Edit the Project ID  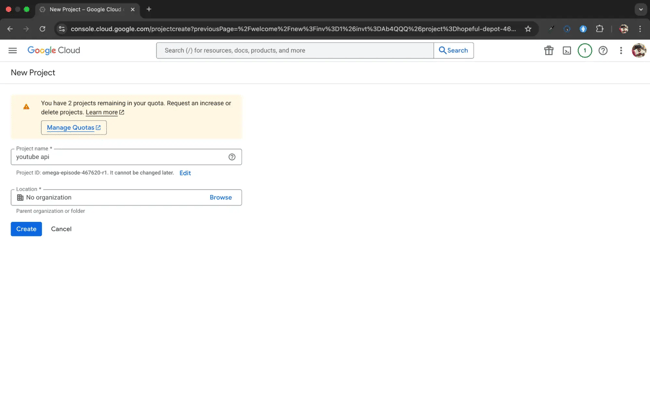pos(185,173)
